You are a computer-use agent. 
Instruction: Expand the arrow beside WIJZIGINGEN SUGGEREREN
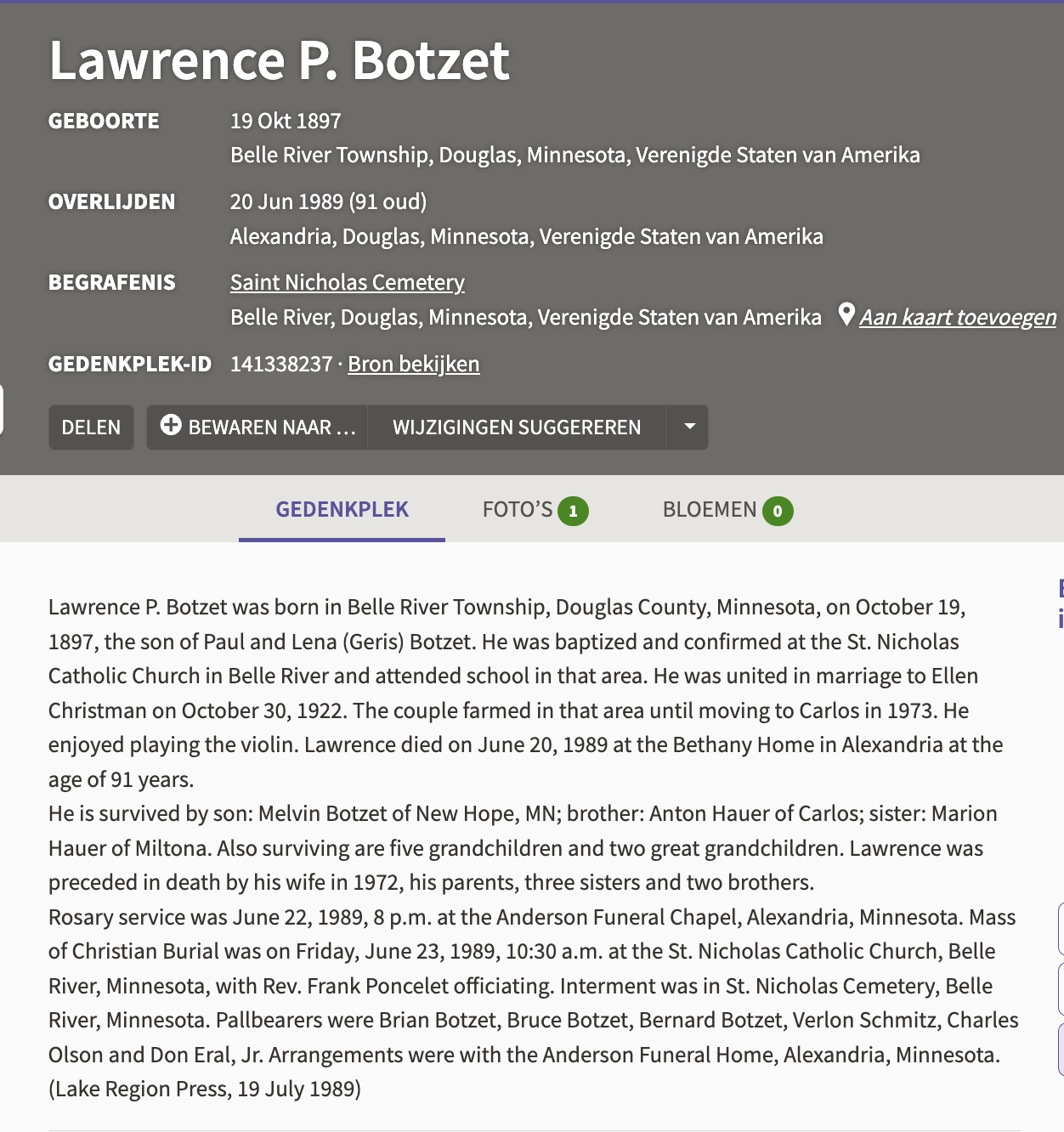[x=689, y=427]
